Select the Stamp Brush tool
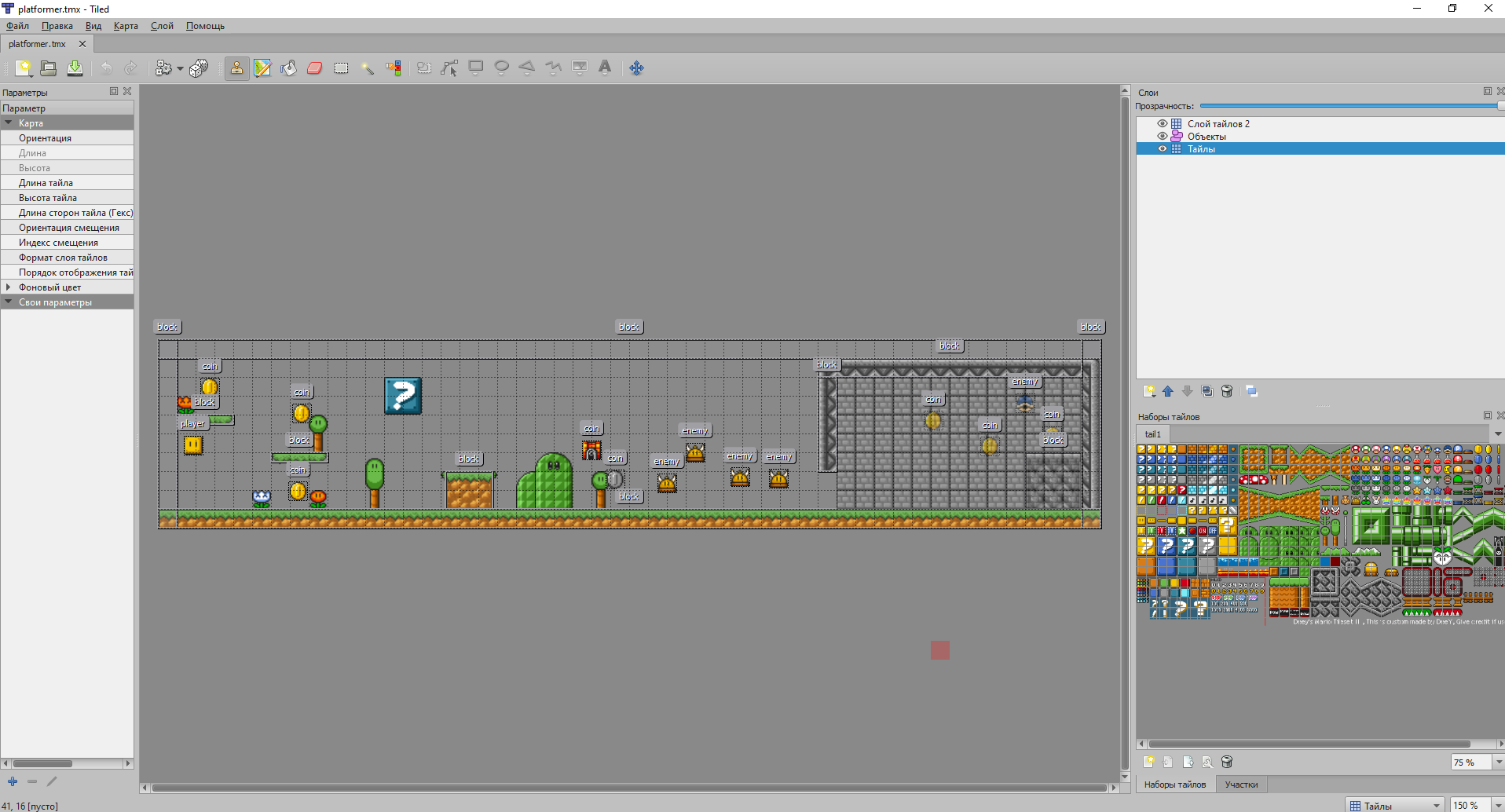Viewport: 1505px width, 812px height. coord(236,68)
